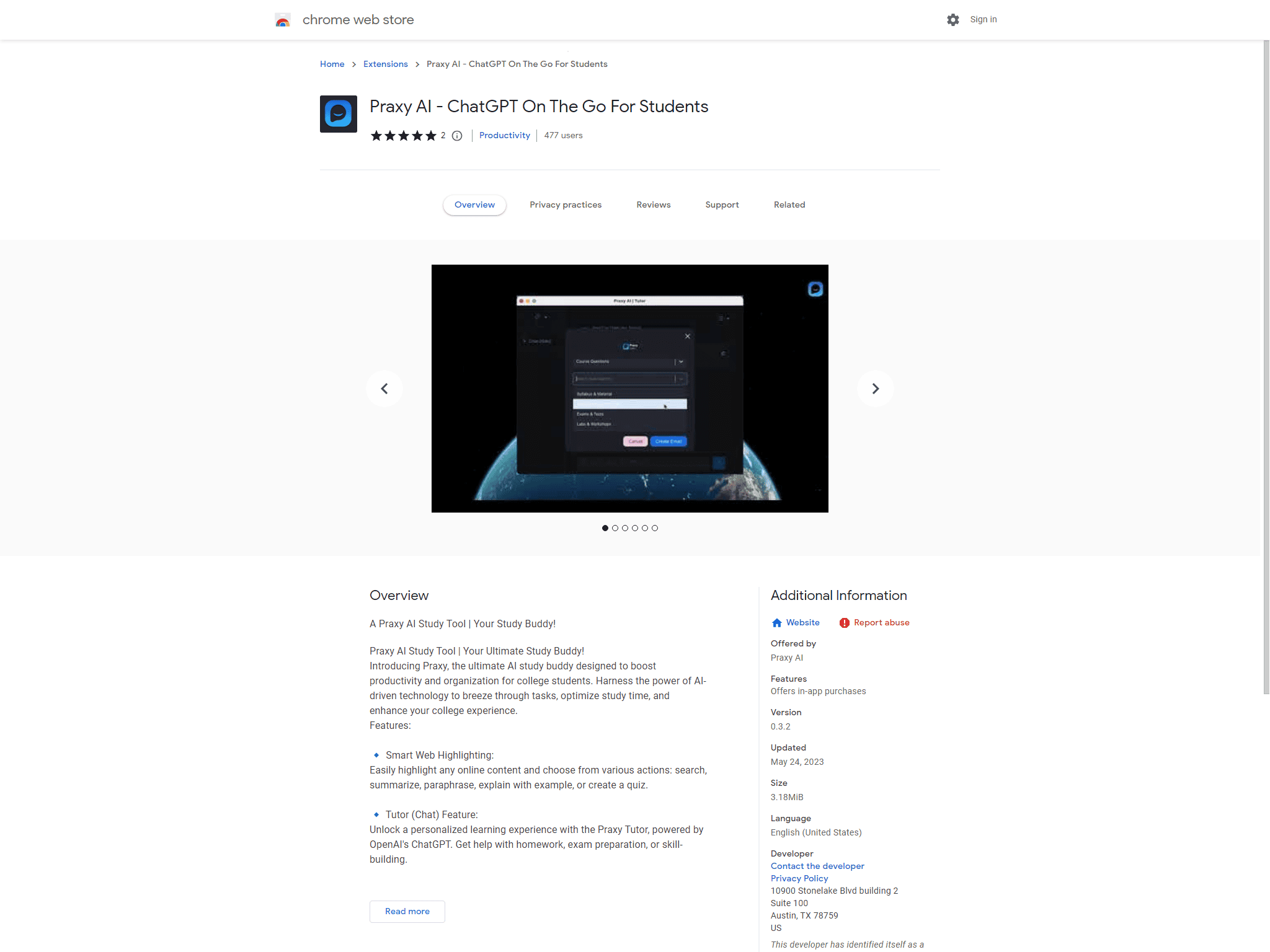The width and height of the screenshot is (1270, 952).
Task: Click the extension screenshot preview image
Action: click(x=630, y=389)
